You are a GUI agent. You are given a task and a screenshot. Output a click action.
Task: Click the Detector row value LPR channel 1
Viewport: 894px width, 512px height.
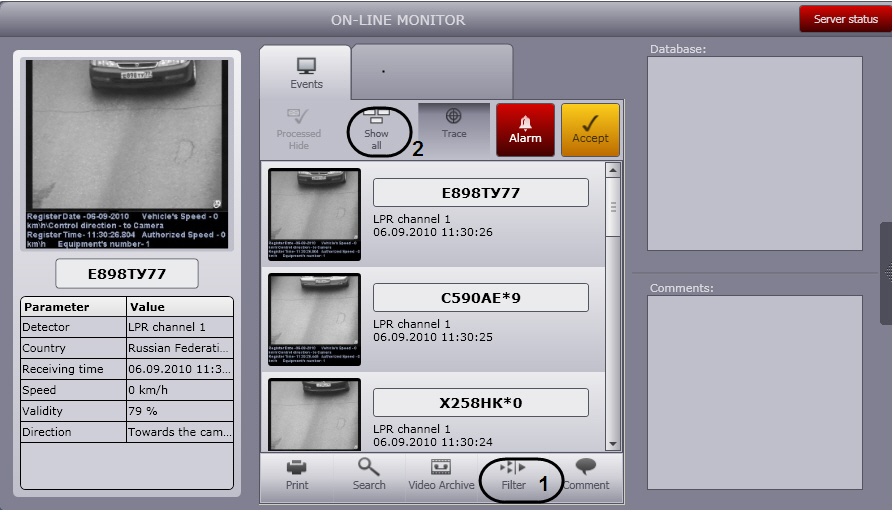[179, 327]
